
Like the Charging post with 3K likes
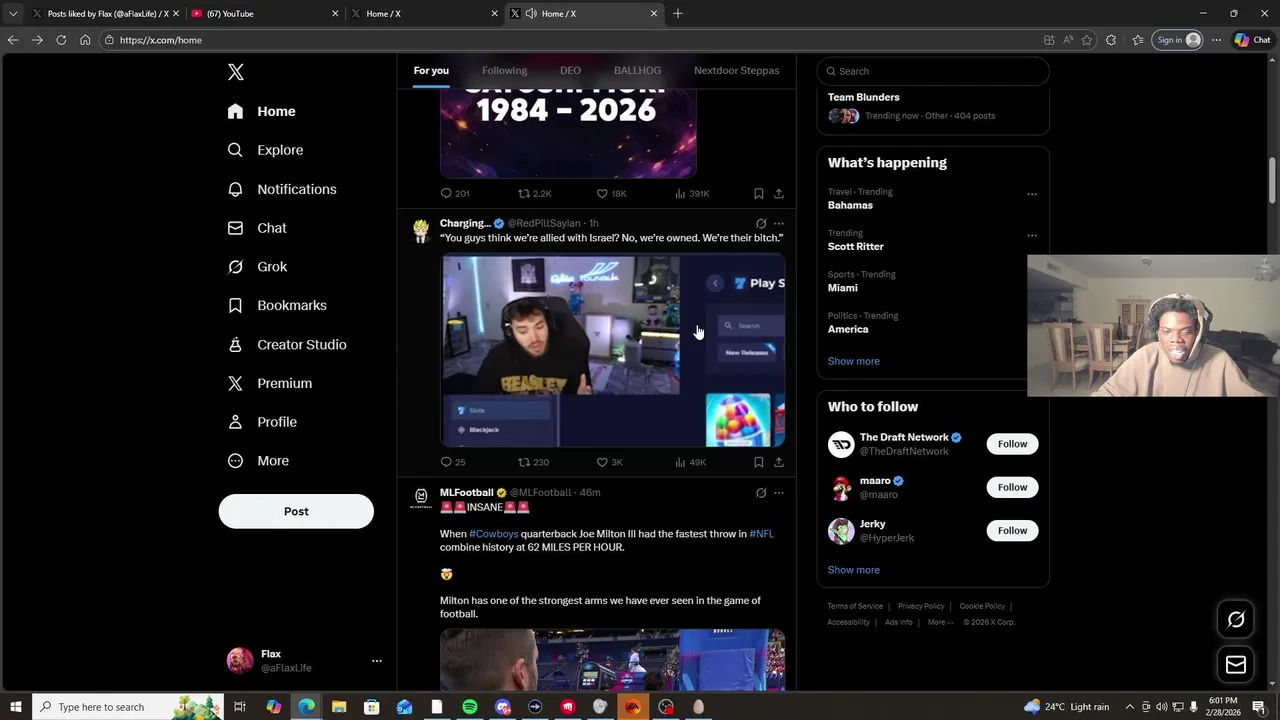[610, 462]
